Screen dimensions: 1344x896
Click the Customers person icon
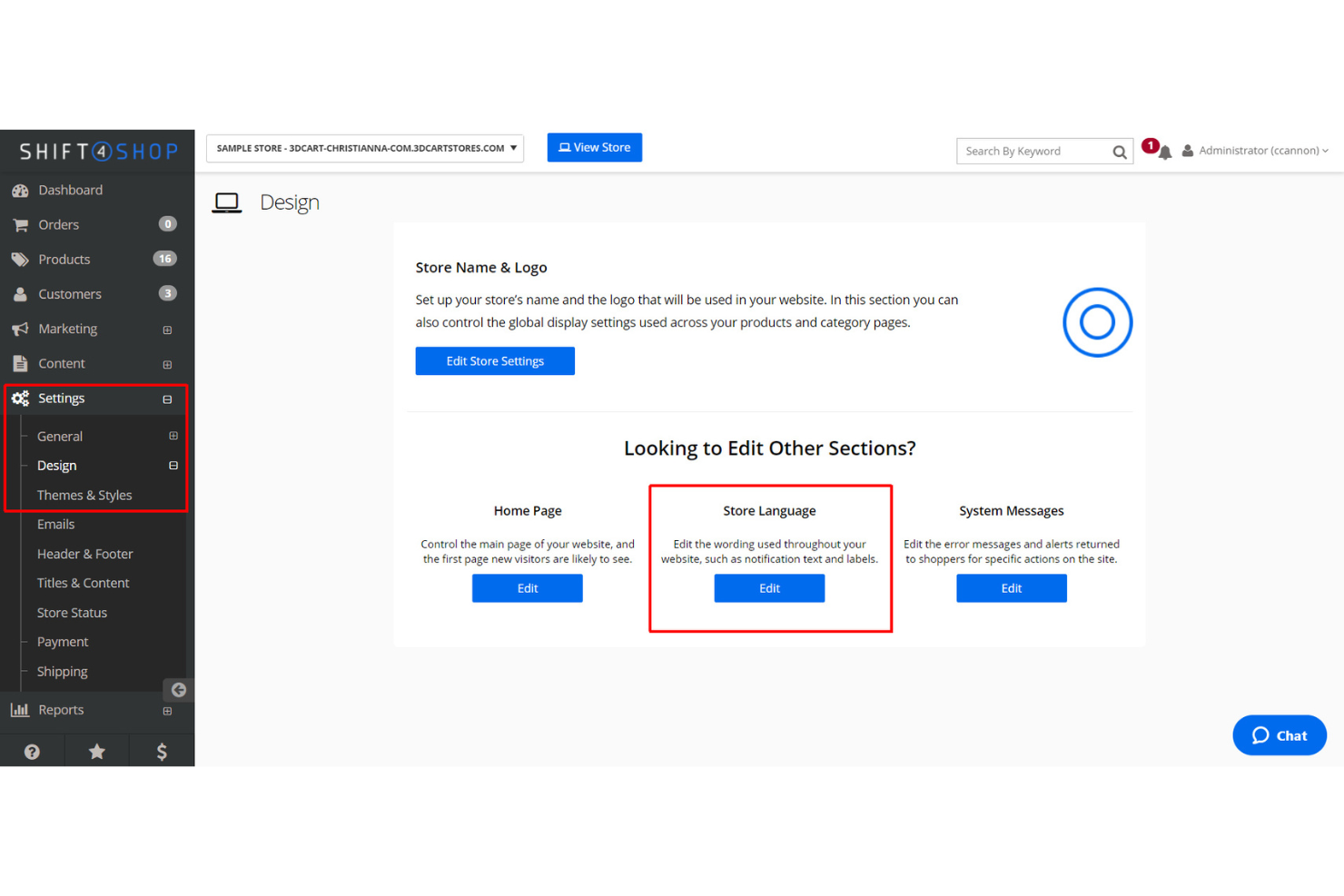[21, 293]
